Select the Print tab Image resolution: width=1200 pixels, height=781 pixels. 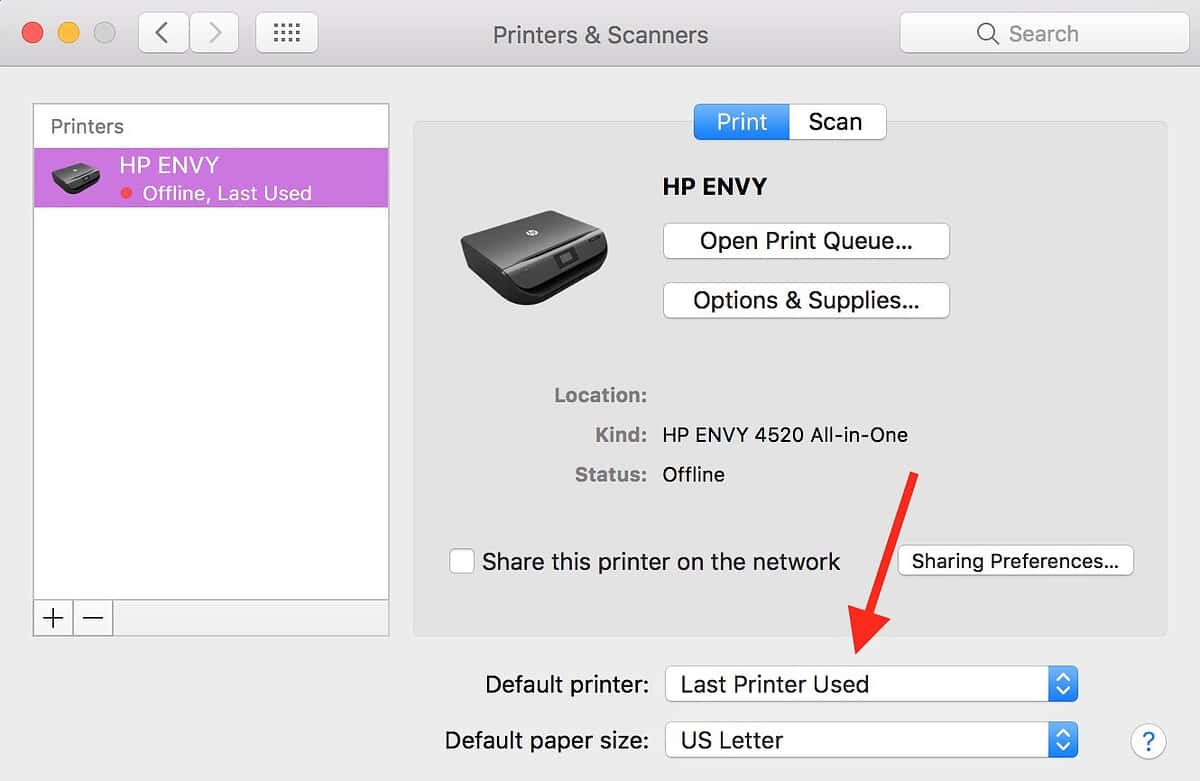point(740,121)
